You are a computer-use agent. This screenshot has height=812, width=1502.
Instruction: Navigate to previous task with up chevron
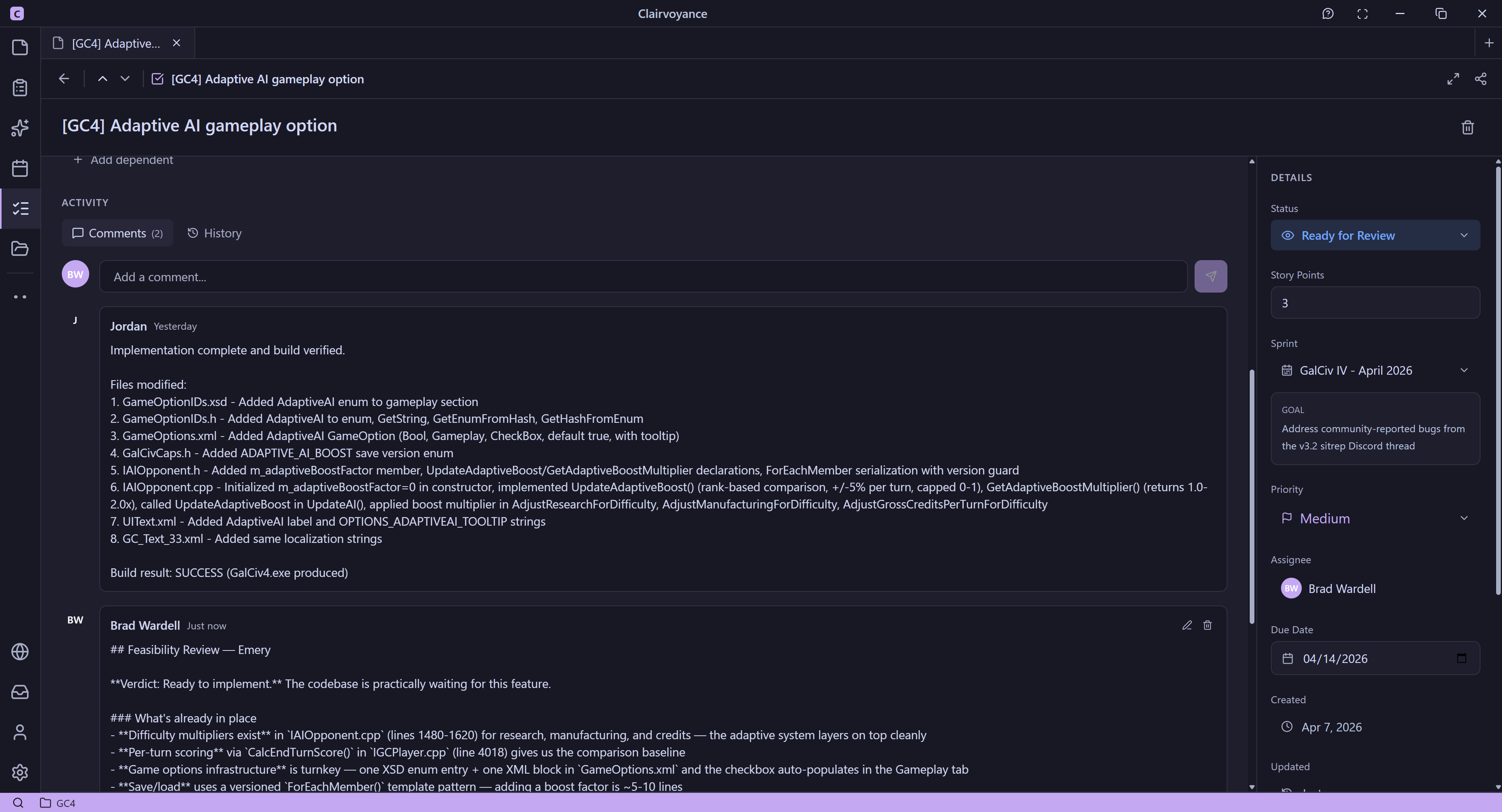click(x=102, y=79)
